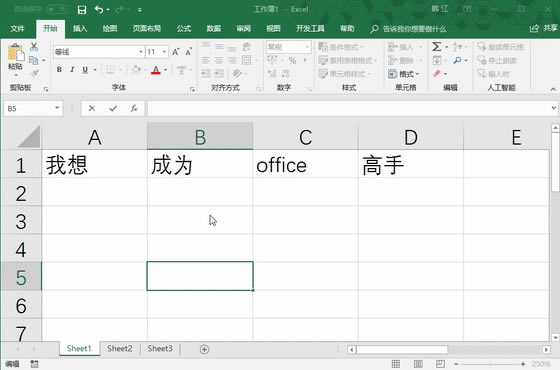Expand the Name Box dropdown
This screenshot has height=370, width=560.
pyautogui.click(x=57, y=108)
